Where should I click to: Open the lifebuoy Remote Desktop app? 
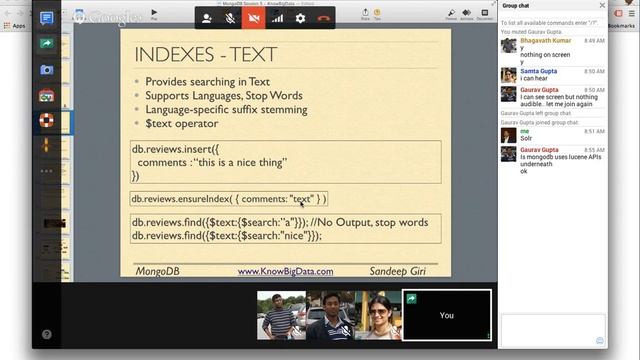[47, 120]
